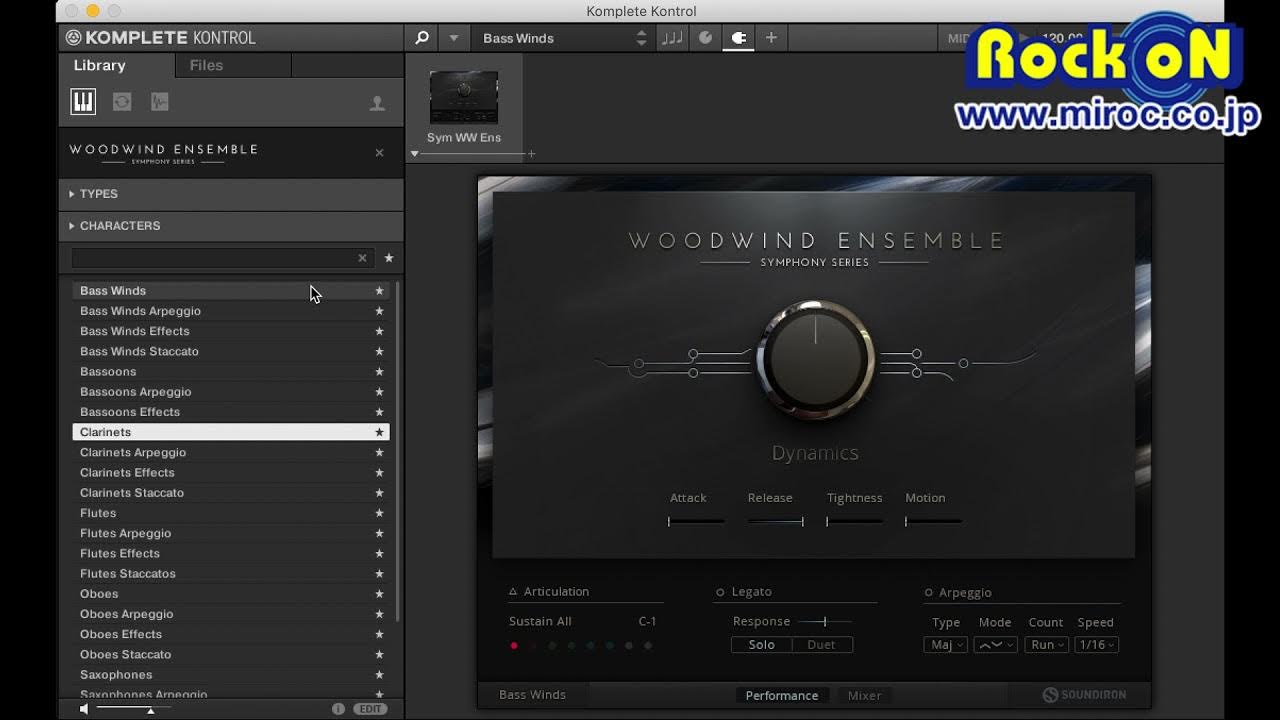Open the plug-in chain triangle menu
This screenshot has width=1280, height=720.
[x=415, y=154]
